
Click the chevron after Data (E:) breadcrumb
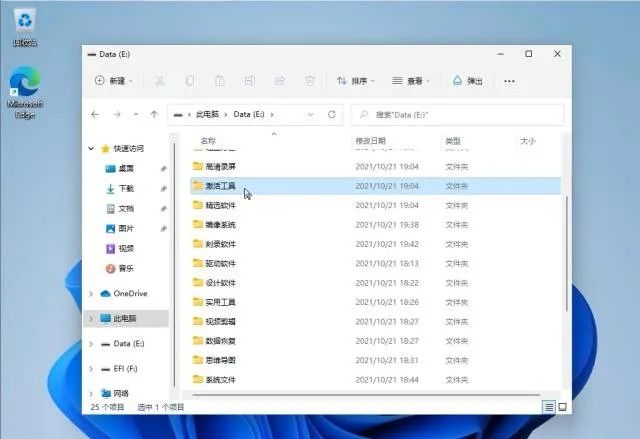pos(272,115)
